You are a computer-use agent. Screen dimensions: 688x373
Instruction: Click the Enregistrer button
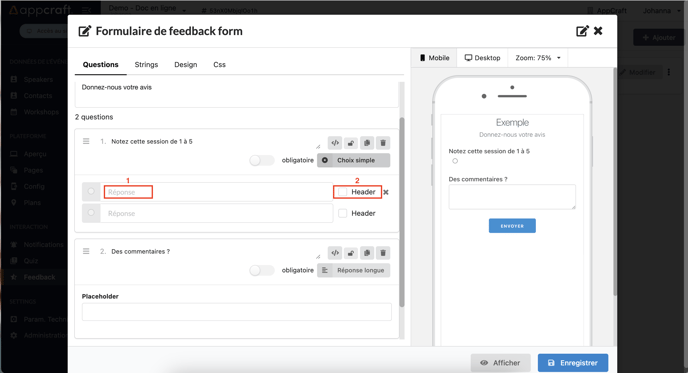573,363
